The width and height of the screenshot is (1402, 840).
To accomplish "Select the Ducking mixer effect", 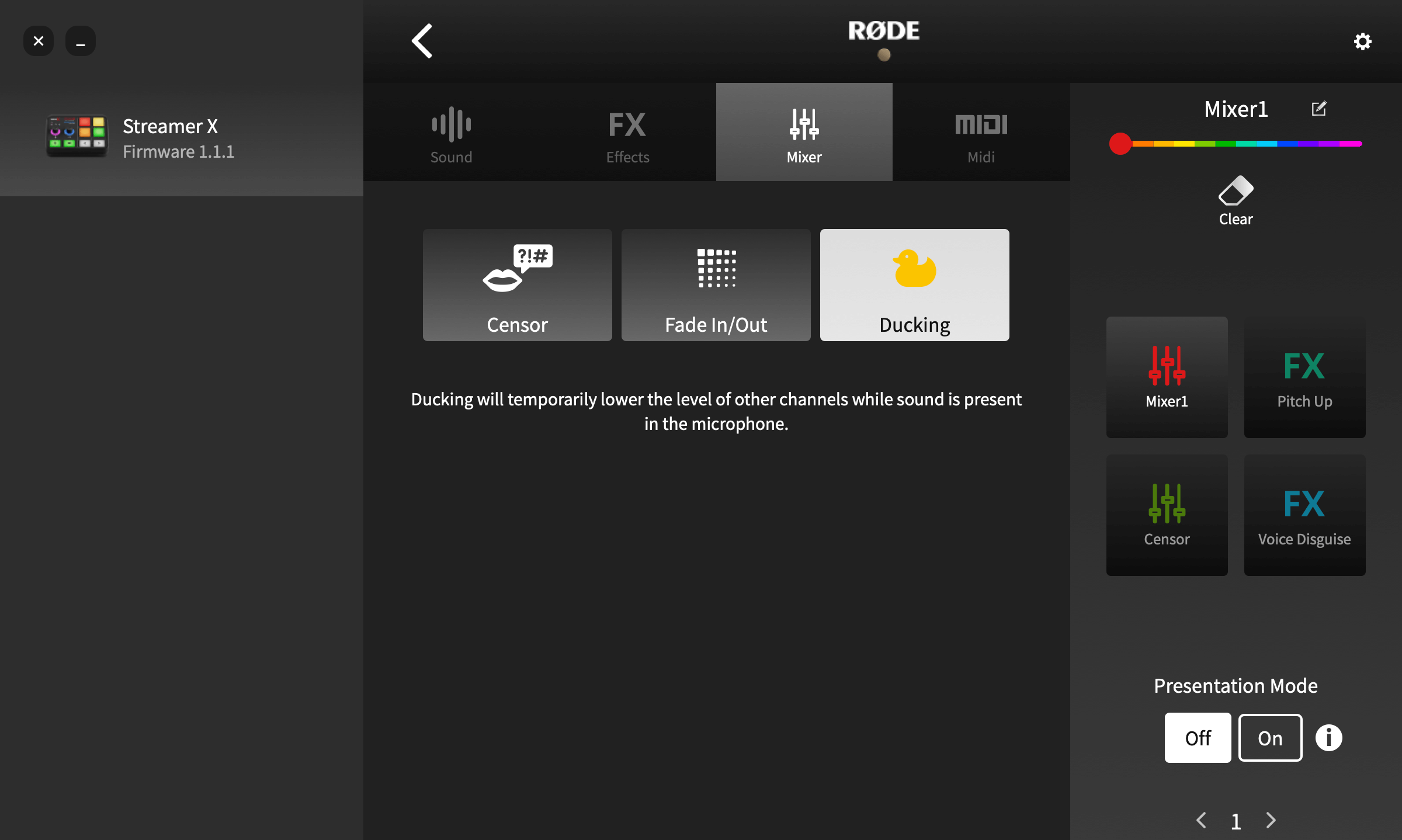I will pos(914,284).
